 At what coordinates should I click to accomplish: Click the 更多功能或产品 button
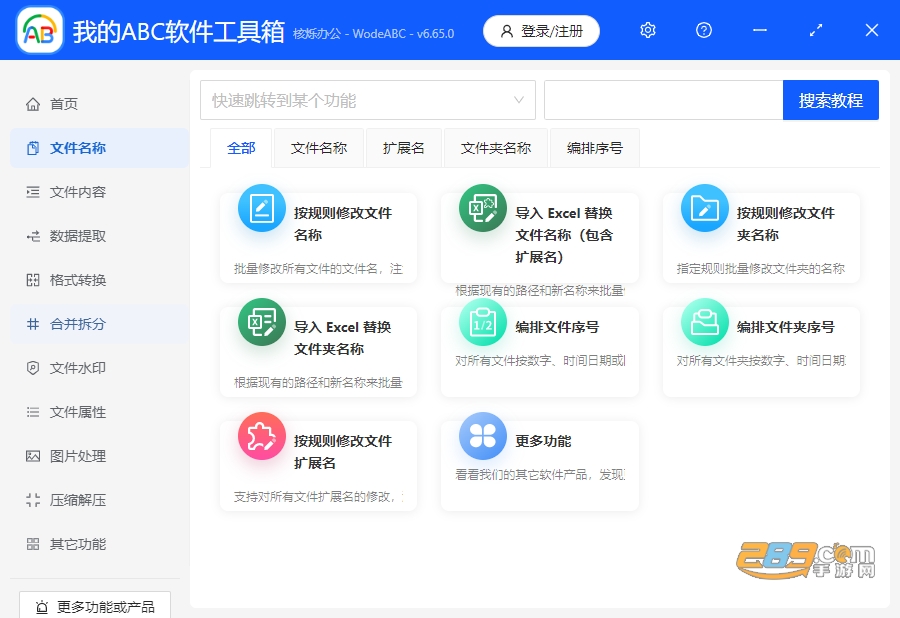click(95, 605)
